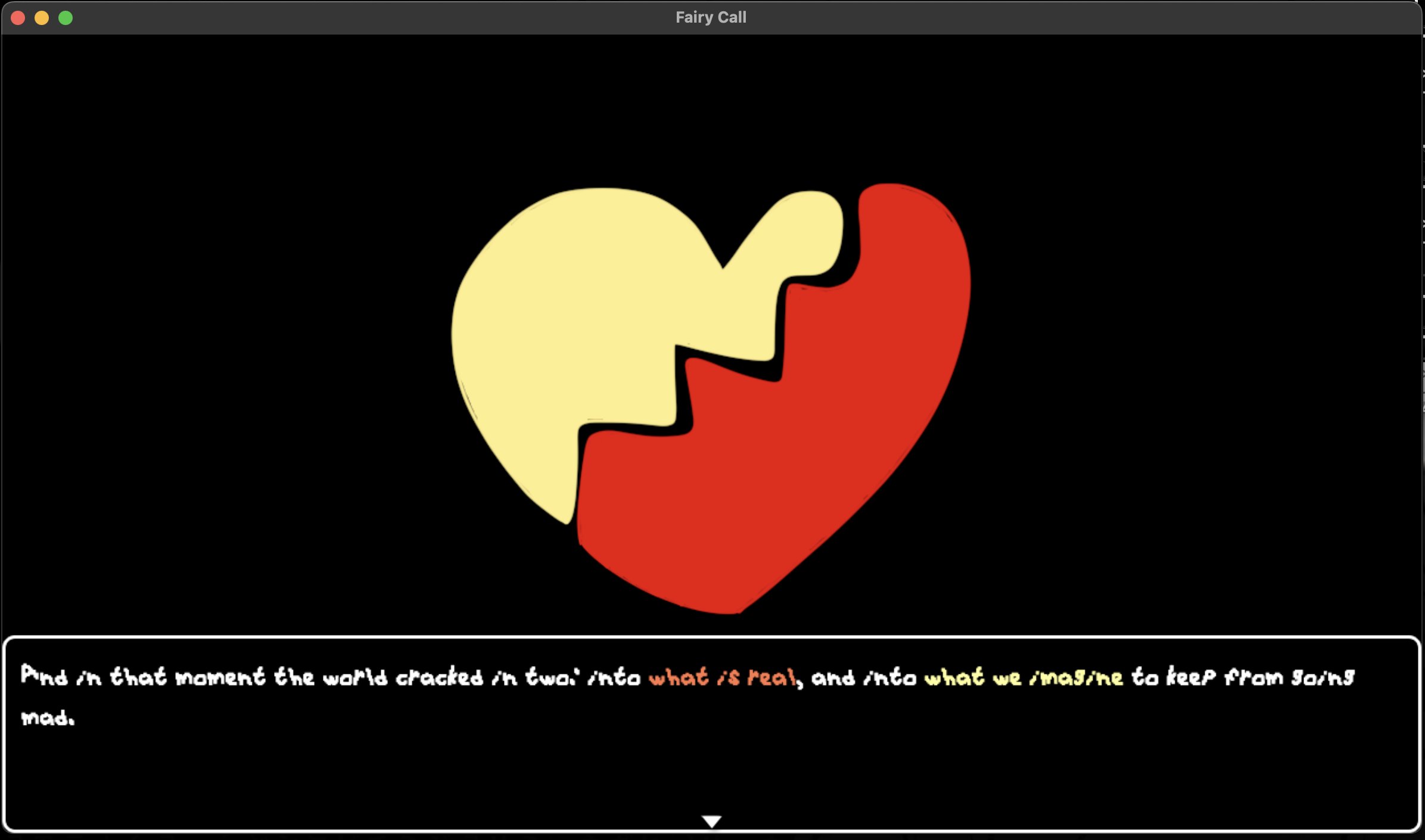The height and width of the screenshot is (840, 1425).
Task: Click the red "what is real" text
Action: 722,677
